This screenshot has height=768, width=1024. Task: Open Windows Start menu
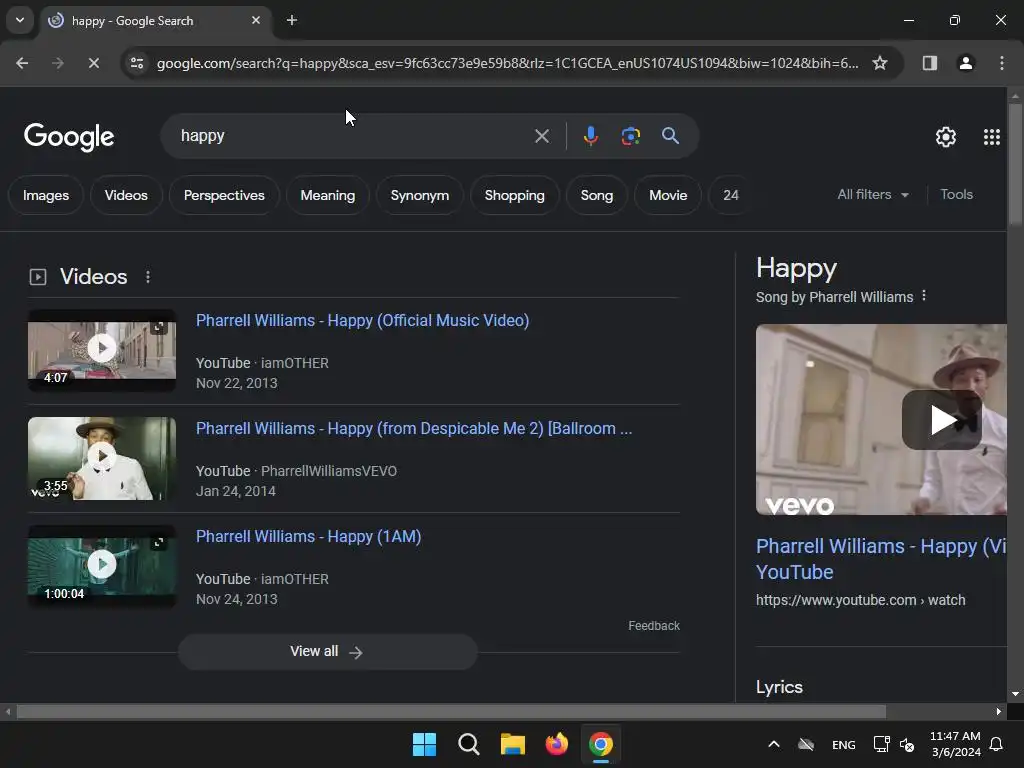[424, 744]
